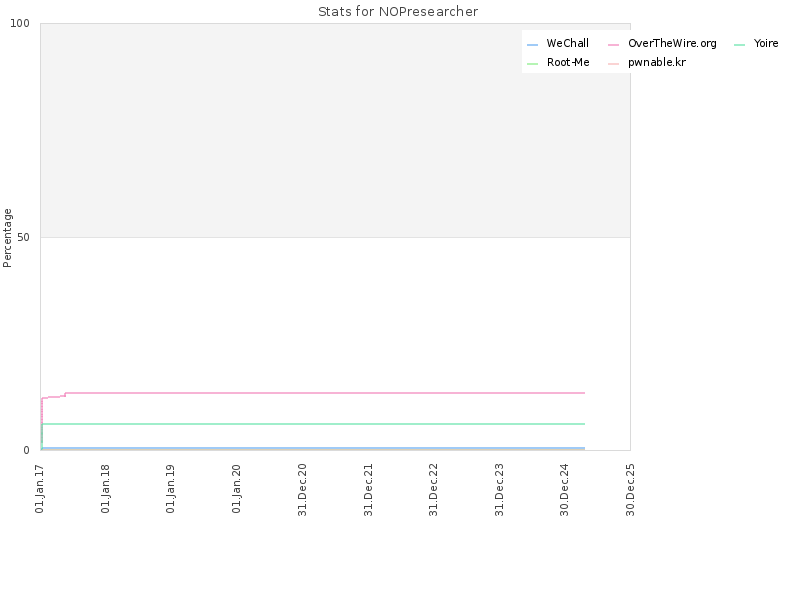Screen dimensions: 800x600
Task: Click the 01.Jan.17 date tick label
Action: point(40,488)
